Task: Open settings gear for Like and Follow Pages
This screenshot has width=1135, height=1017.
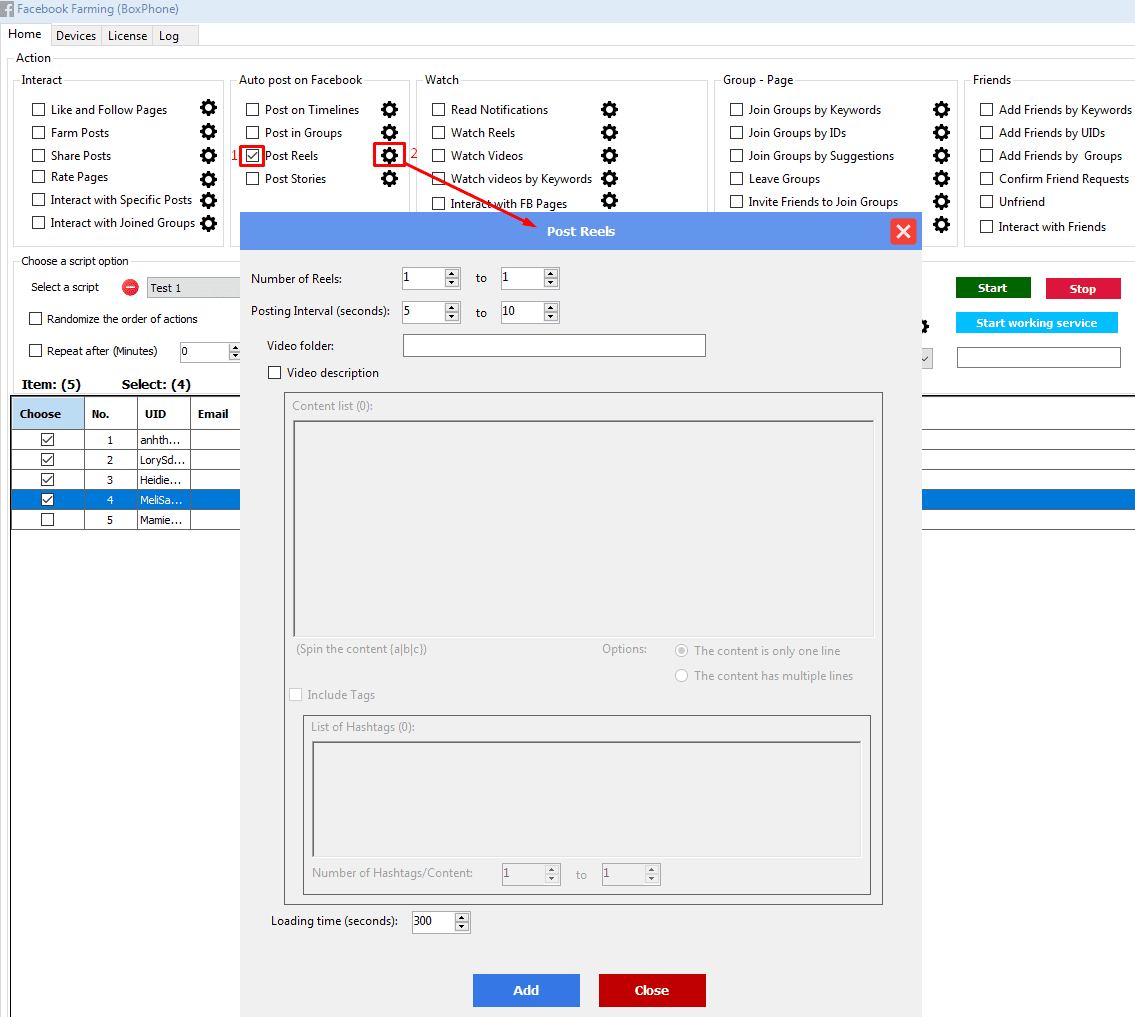Action: point(208,109)
